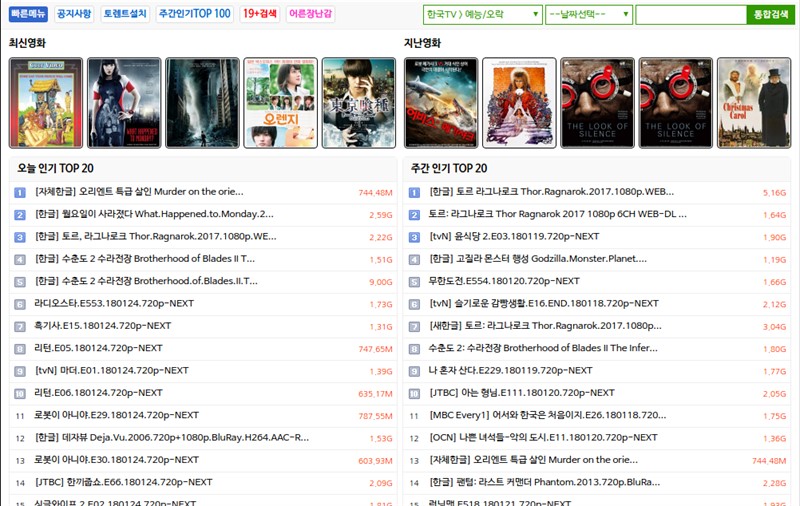This screenshot has height=506, width=800.
Task: Click rank 7 badge beside 흑기사.E15
Action: (20, 327)
